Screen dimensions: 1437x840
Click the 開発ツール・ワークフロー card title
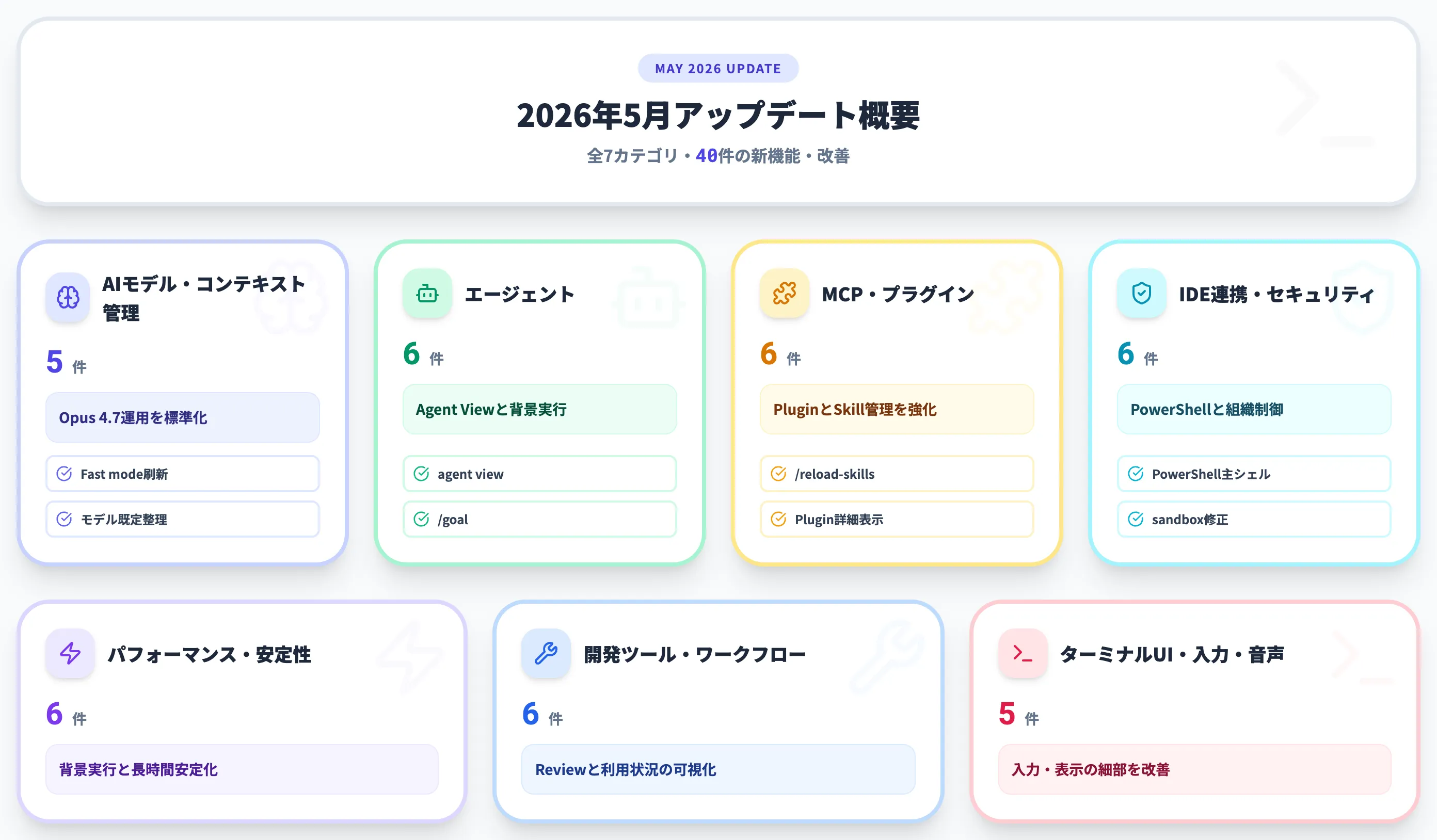(695, 654)
